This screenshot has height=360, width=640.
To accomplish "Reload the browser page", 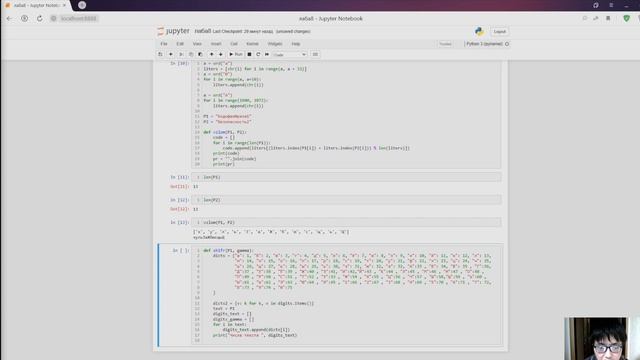I will 40,18.
